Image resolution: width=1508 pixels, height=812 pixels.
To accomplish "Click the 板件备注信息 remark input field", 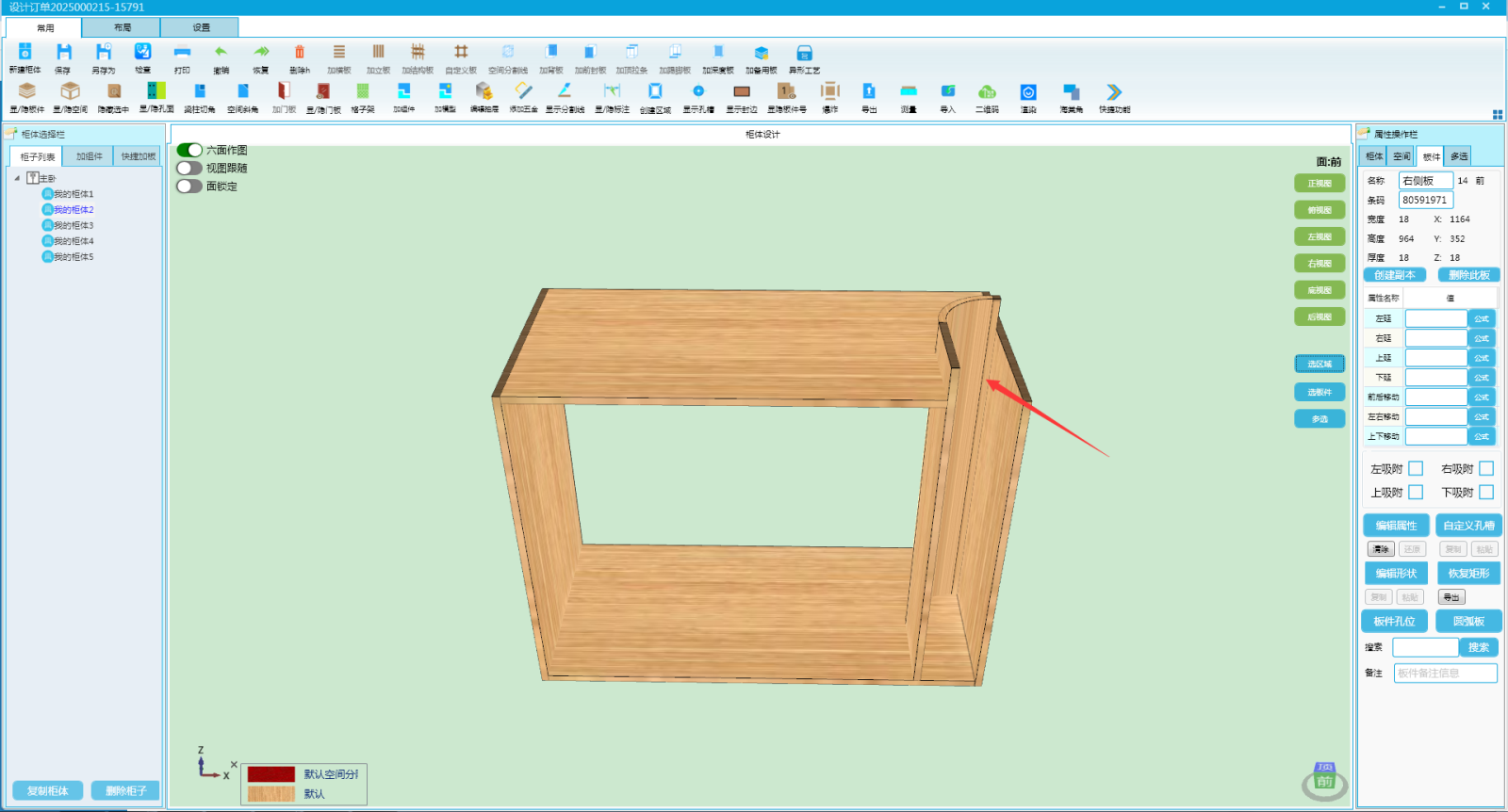I will [x=1445, y=673].
